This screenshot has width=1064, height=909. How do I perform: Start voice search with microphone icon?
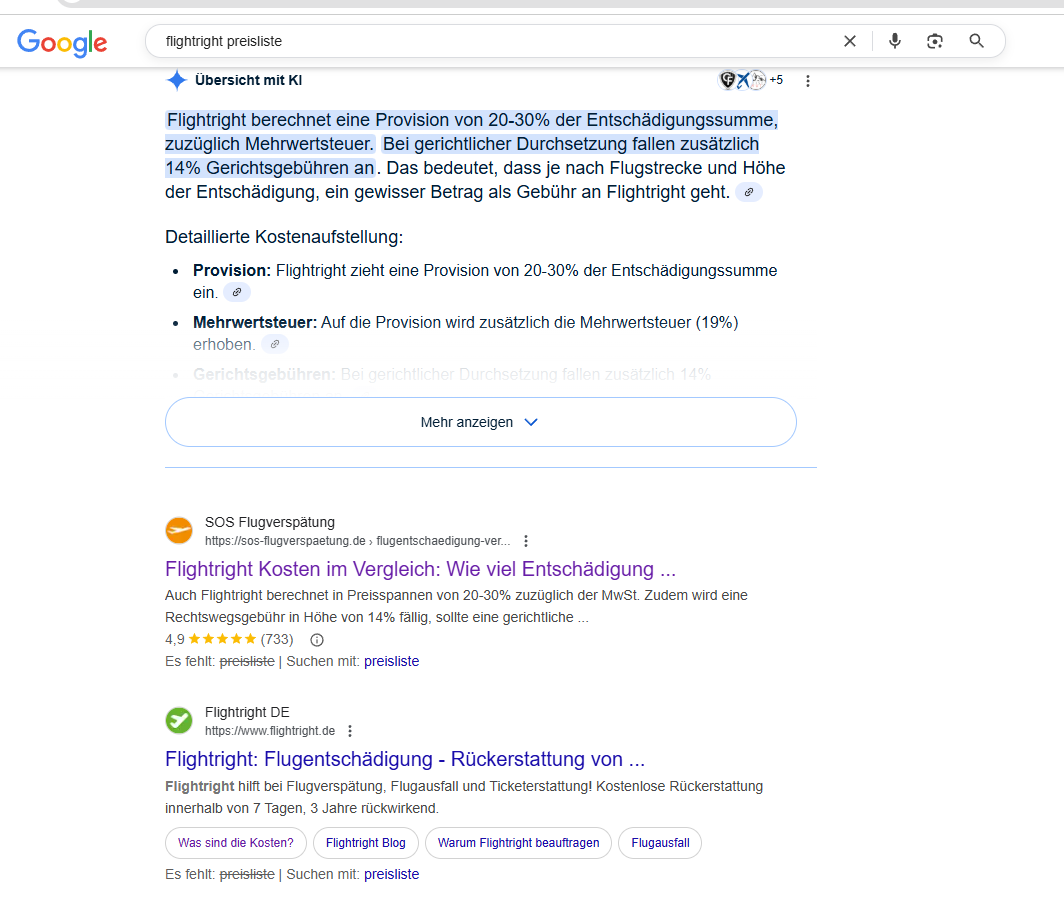click(894, 41)
